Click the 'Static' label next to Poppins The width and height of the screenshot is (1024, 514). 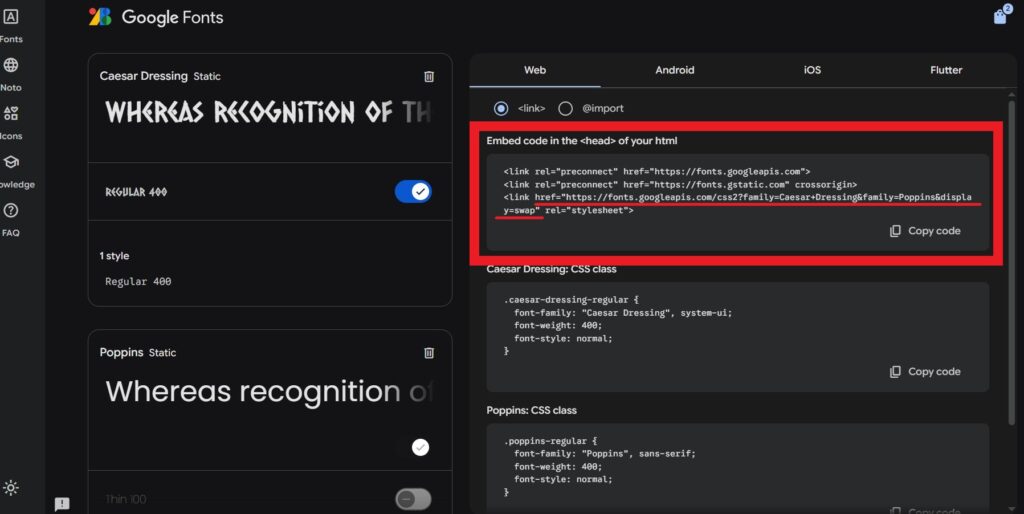click(x=162, y=353)
